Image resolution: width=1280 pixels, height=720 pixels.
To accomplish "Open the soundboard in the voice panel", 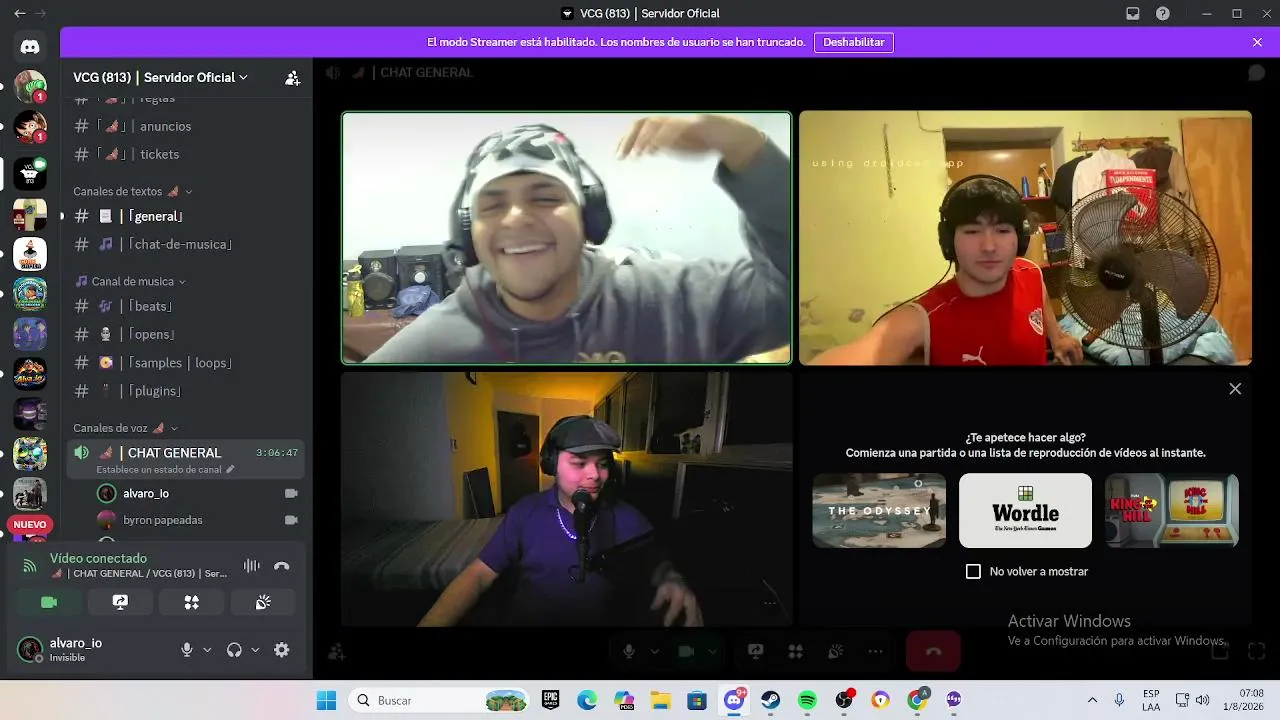I will (263, 602).
